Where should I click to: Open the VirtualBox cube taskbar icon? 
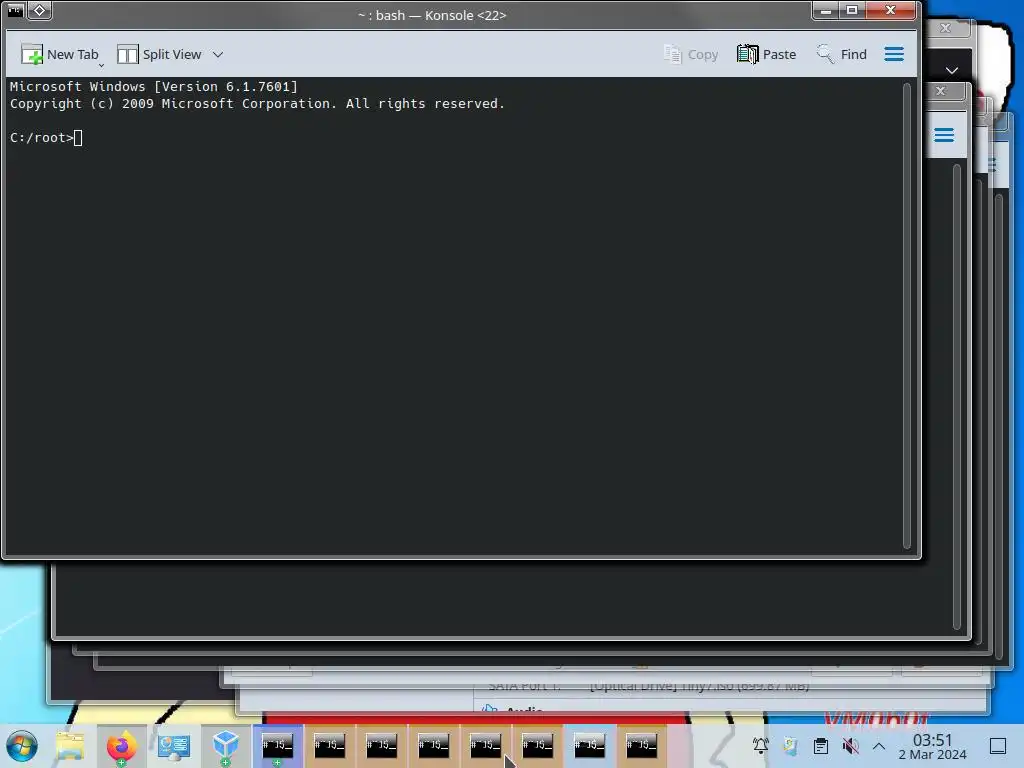point(225,746)
